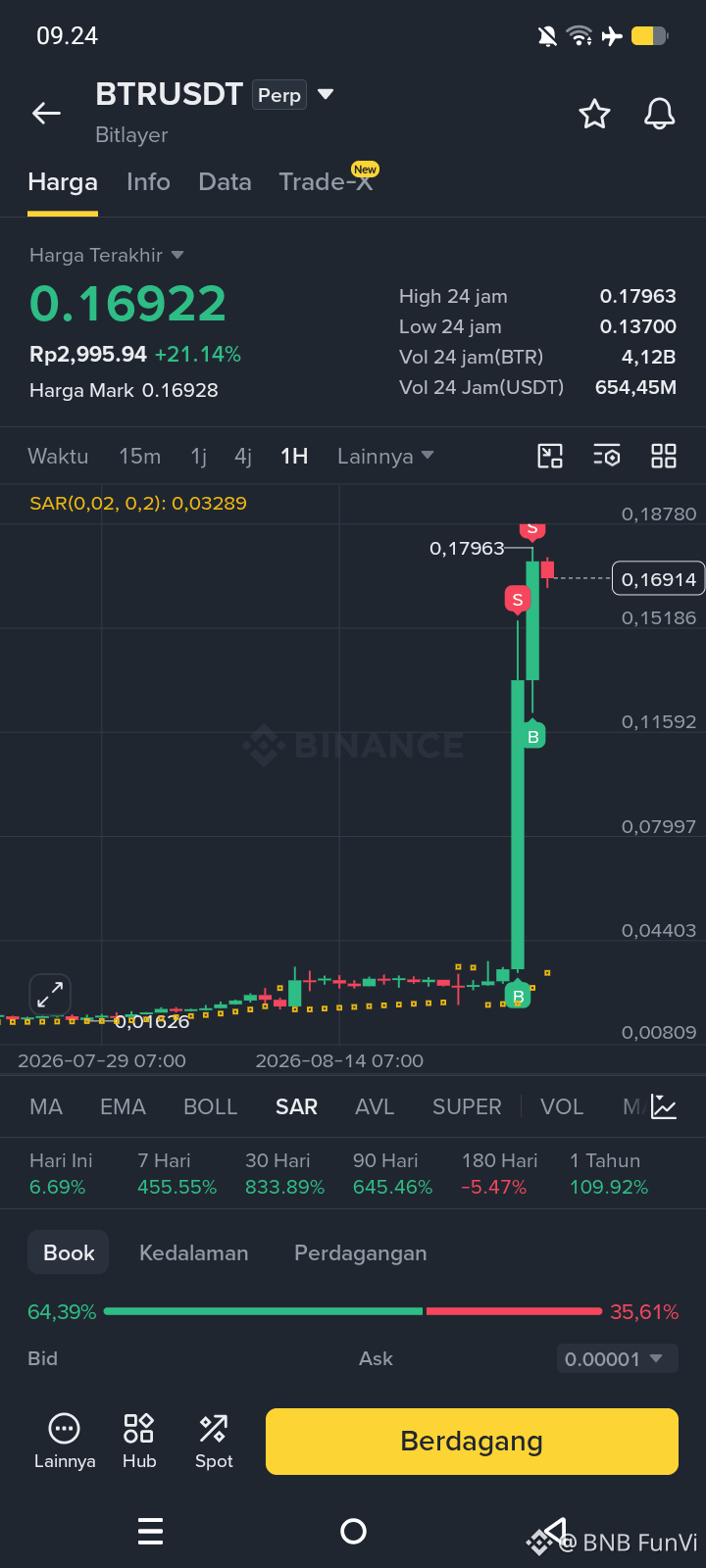Switch to the Kedalaman depth tab

[x=193, y=1252]
